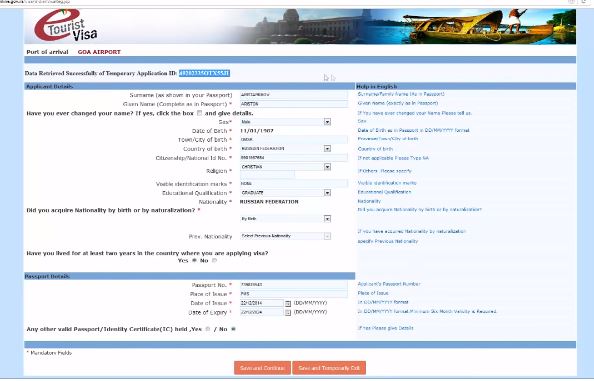
Task: Click the Place of Issue field
Action: click(294, 294)
